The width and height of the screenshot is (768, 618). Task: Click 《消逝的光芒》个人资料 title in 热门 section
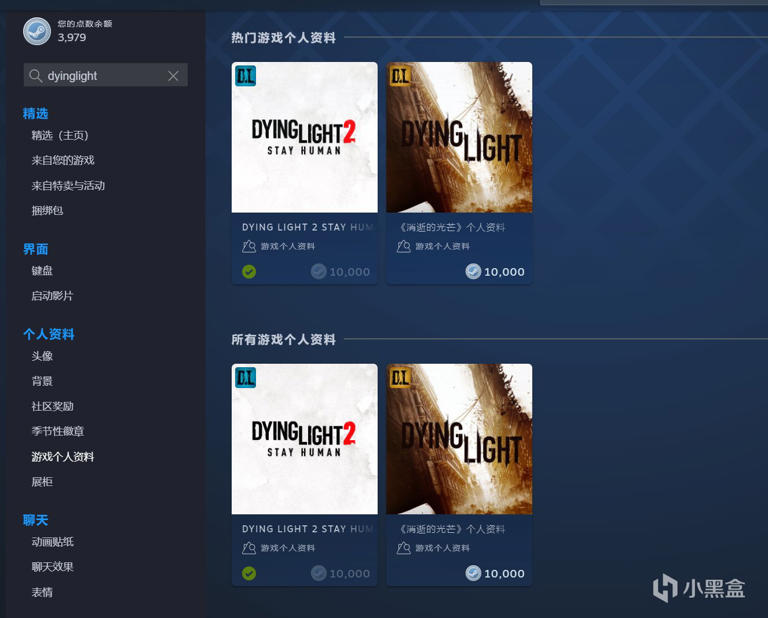(x=451, y=227)
